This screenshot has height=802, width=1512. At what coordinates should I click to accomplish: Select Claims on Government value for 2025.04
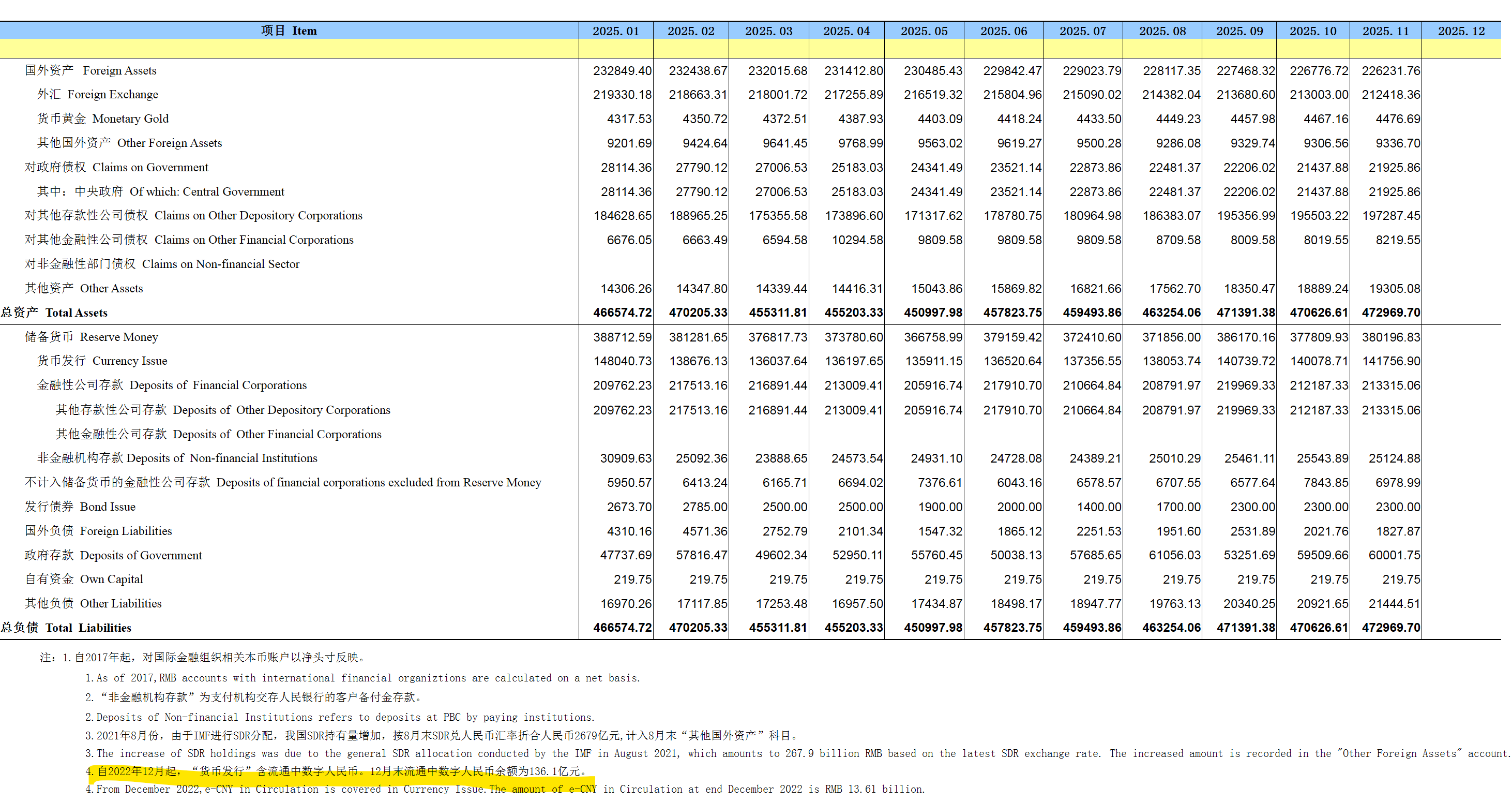tap(856, 168)
